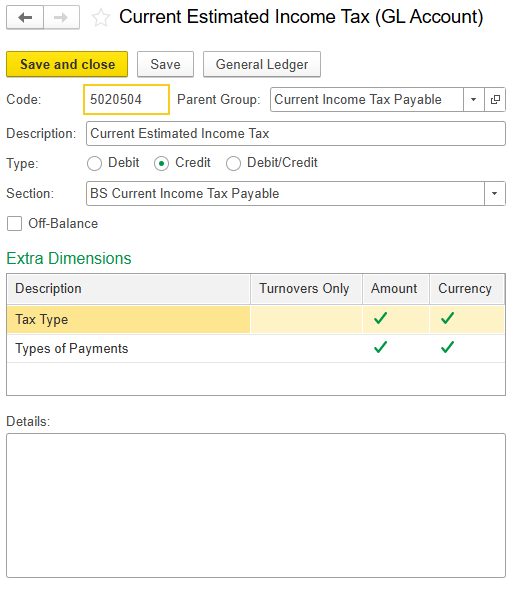
Task: Click the Save and close button
Action: [67, 64]
